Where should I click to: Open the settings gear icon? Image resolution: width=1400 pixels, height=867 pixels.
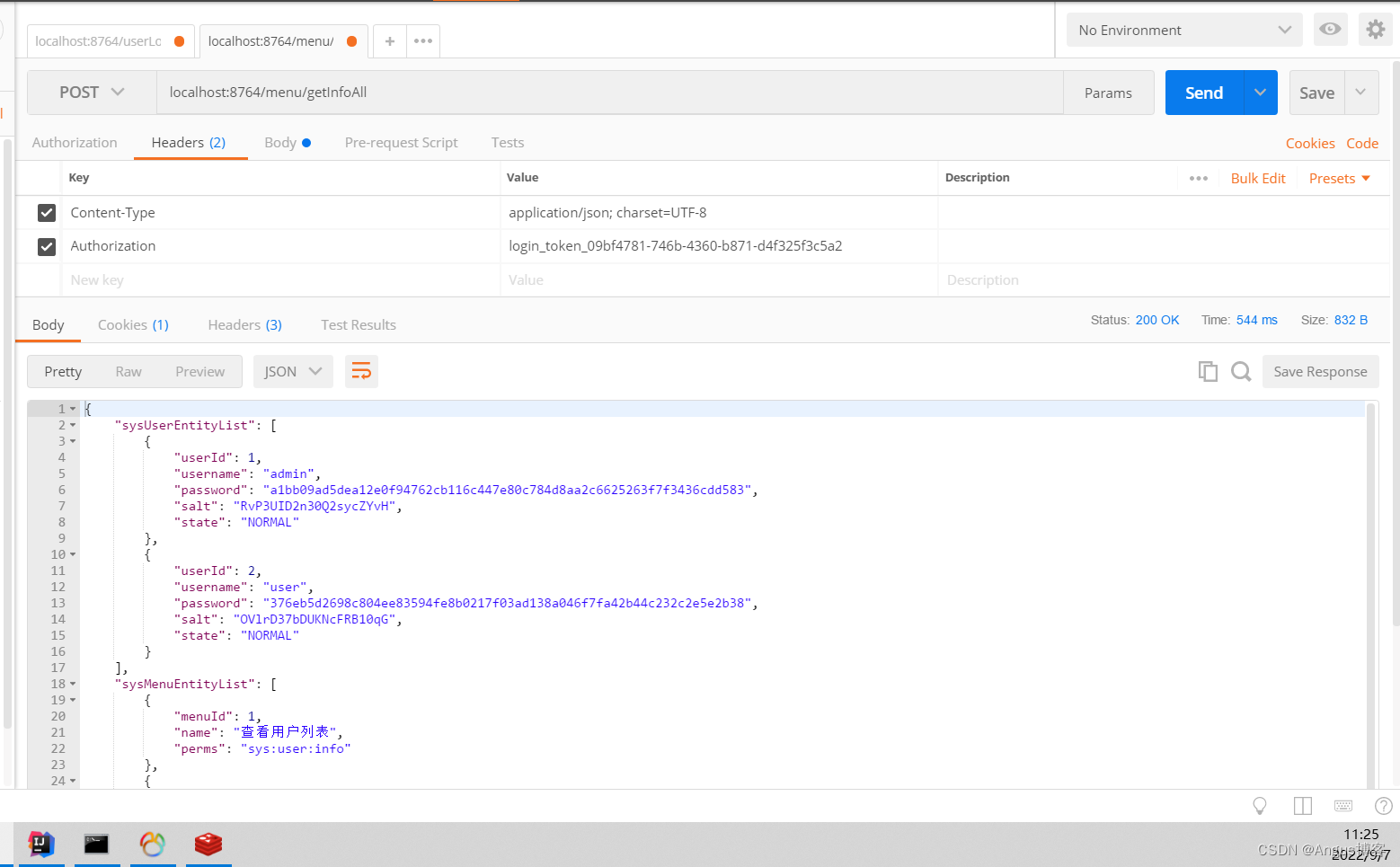pyautogui.click(x=1375, y=29)
